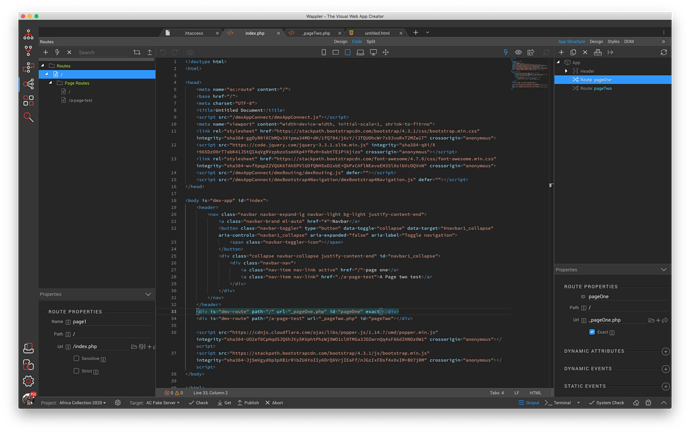Switch editor to Split view

(x=371, y=41)
